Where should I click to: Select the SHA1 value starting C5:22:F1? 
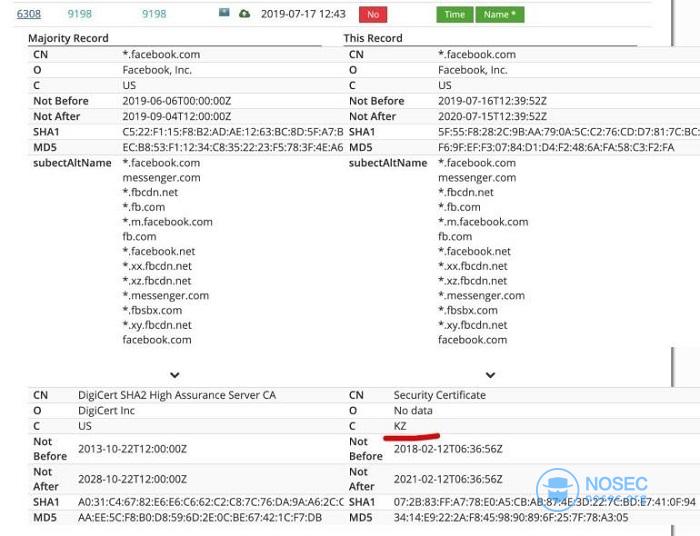[x=233, y=132]
